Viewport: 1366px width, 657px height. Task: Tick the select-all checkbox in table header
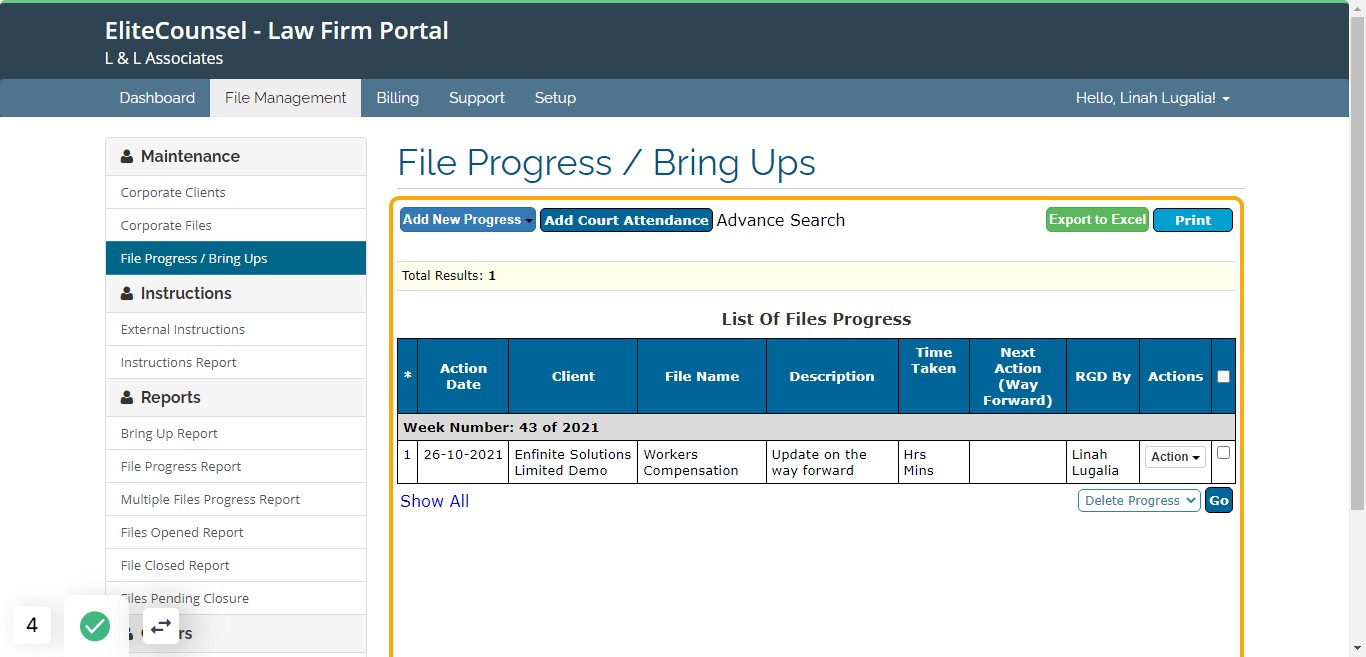(1223, 377)
